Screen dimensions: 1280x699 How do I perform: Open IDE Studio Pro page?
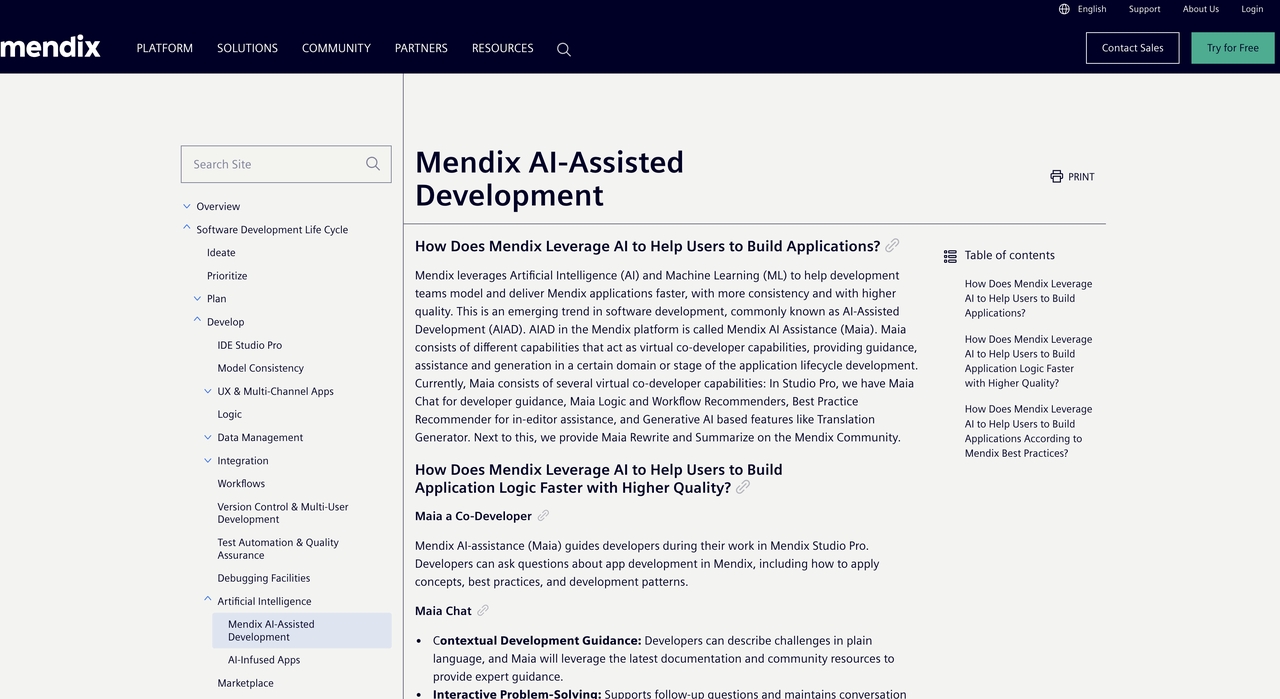click(x=250, y=345)
